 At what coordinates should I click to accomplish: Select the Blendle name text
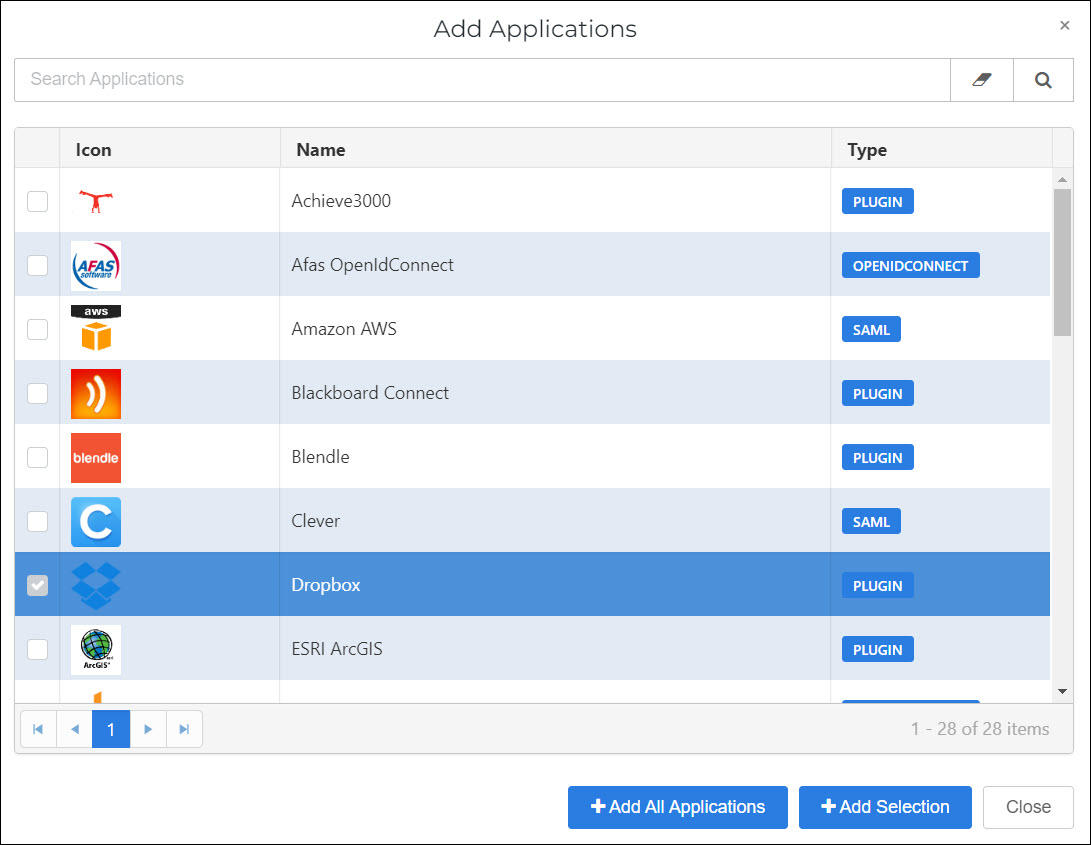pyautogui.click(x=320, y=457)
